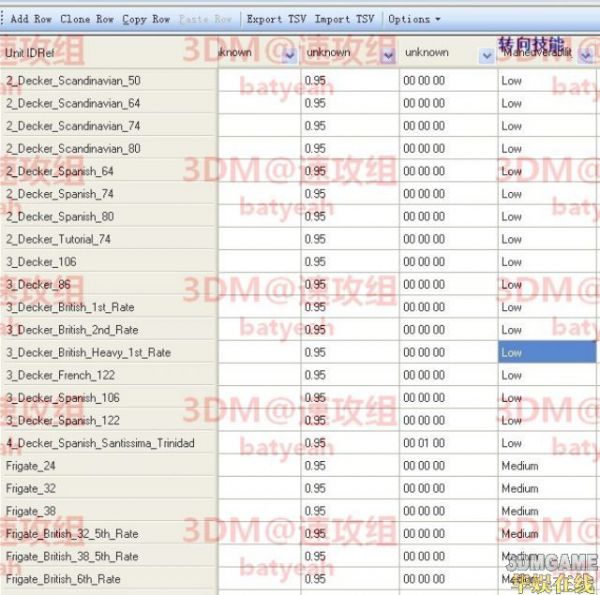Export the table using Export TSV
The image size is (600, 595).
tap(276, 19)
